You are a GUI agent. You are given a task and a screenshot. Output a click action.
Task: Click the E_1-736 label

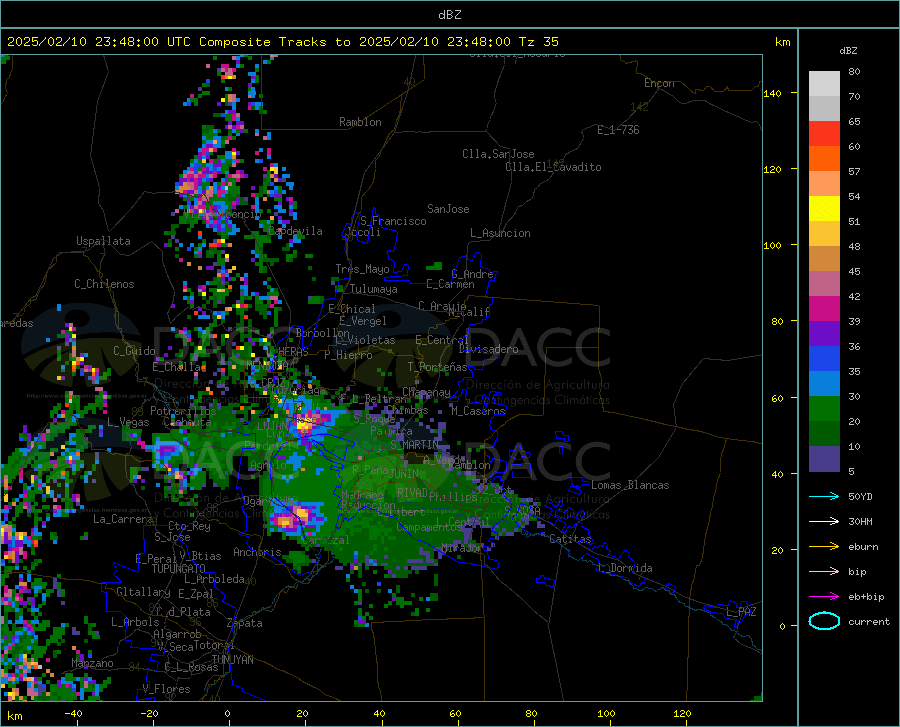[x=618, y=130]
